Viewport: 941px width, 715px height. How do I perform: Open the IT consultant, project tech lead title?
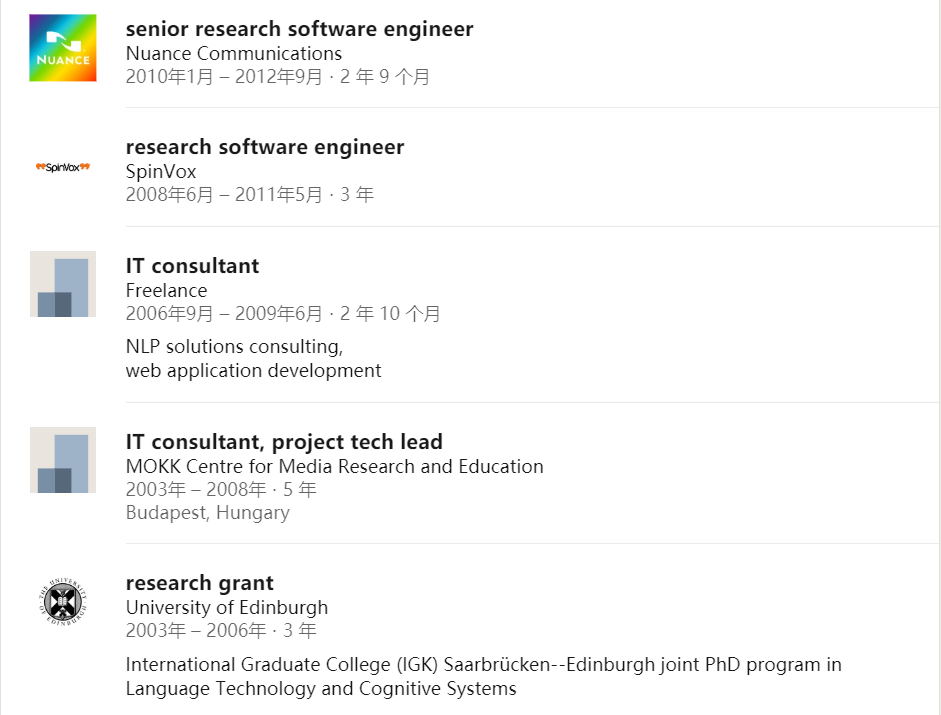pyautogui.click(x=284, y=442)
